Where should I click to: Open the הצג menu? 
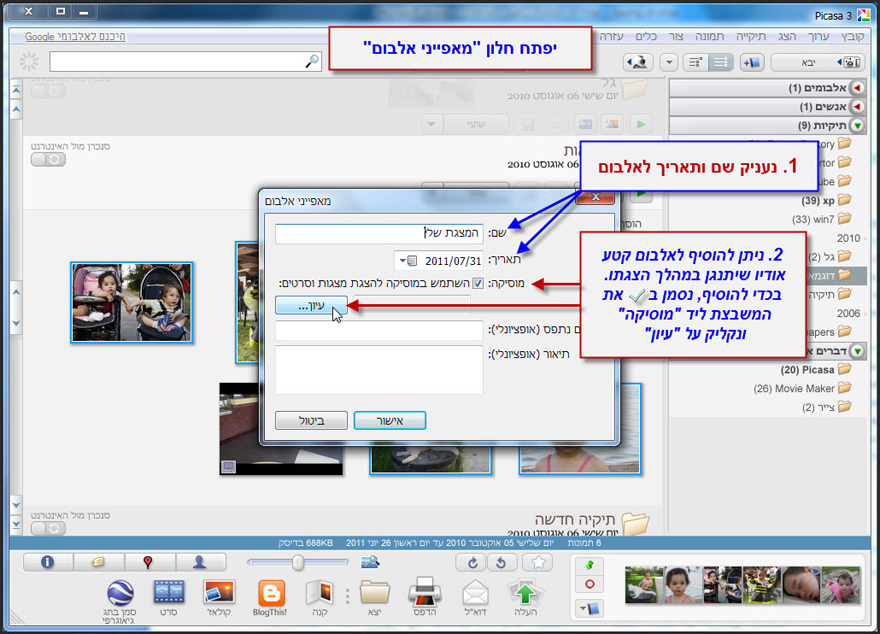click(787, 37)
